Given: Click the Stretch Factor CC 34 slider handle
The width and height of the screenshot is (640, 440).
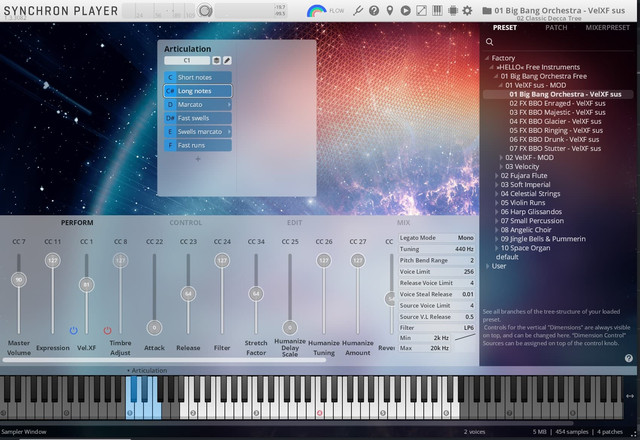Looking at the screenshot, I should tap(256, 293).
